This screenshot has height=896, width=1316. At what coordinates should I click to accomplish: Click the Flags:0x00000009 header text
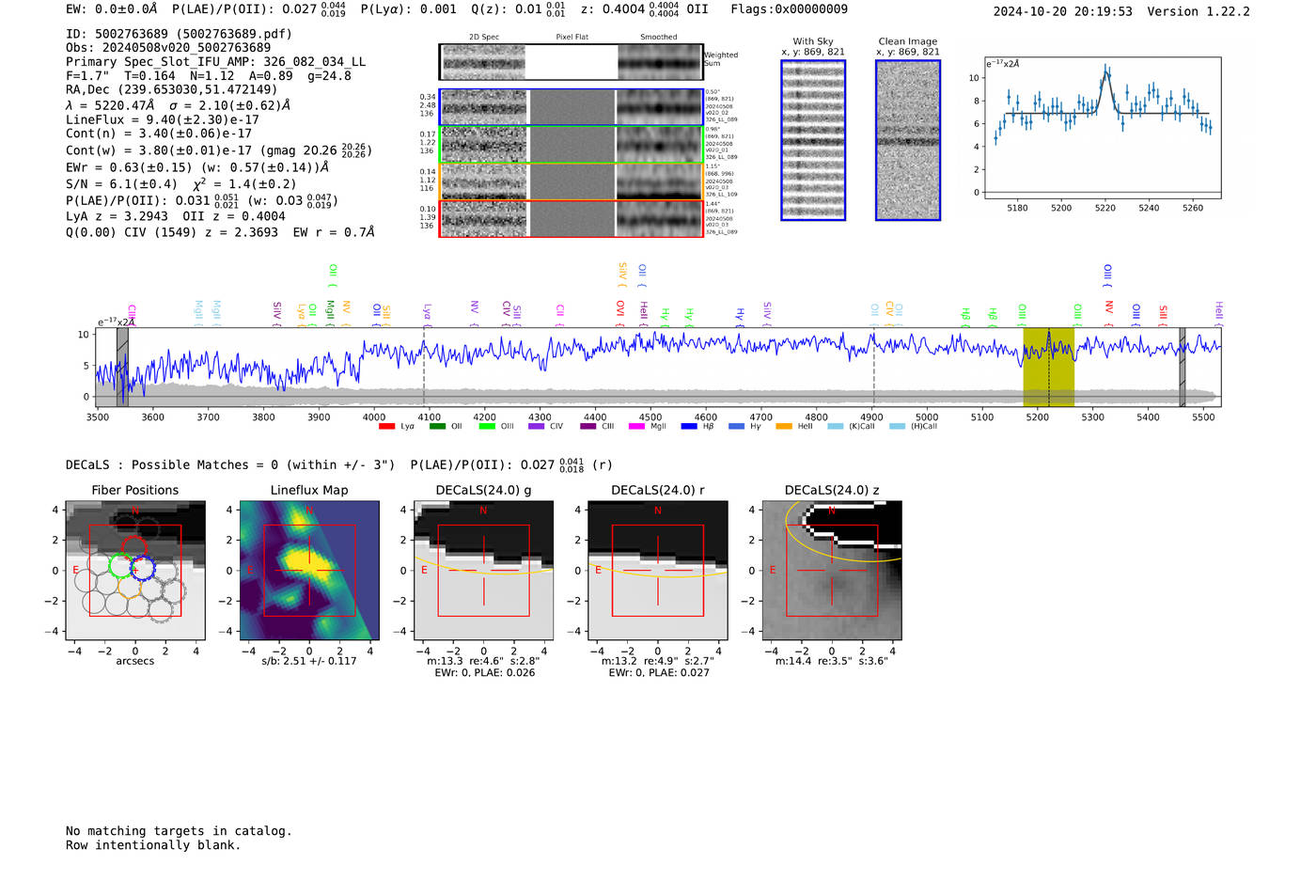point(789,8)
